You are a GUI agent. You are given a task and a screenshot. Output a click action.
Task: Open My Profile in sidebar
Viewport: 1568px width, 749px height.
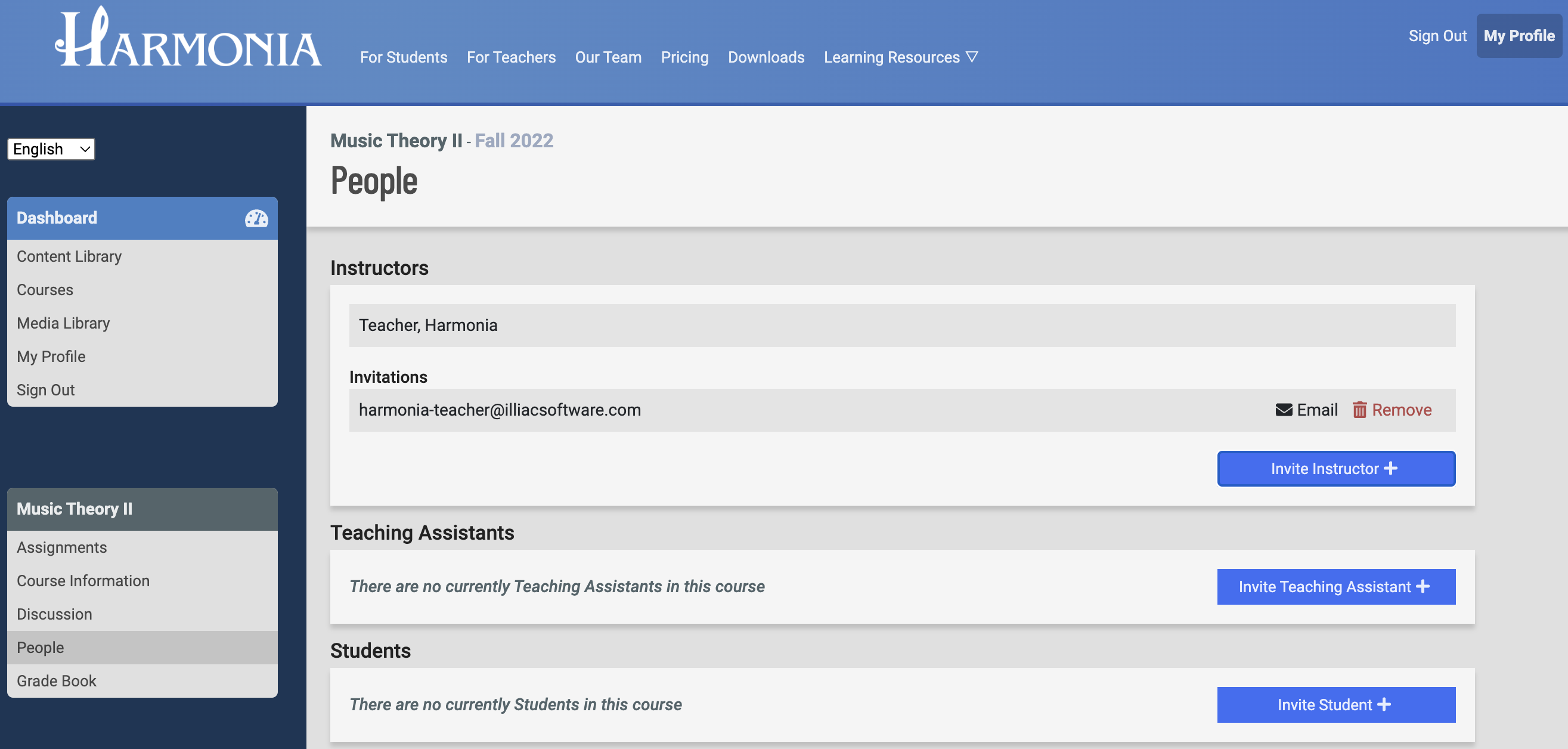click(x=142, y=357)
